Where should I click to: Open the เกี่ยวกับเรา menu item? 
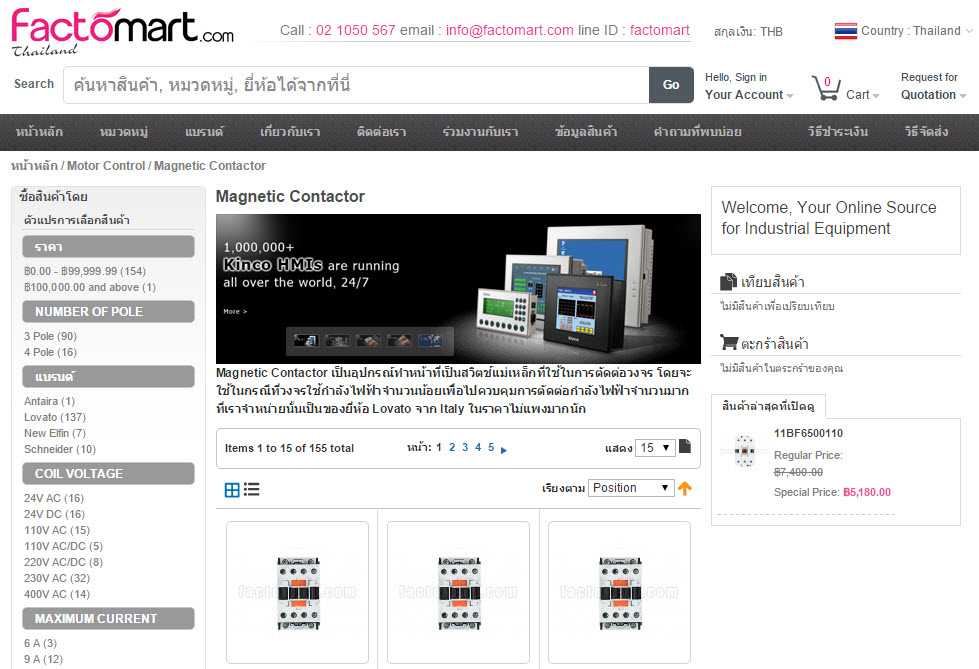click(290, 132)
